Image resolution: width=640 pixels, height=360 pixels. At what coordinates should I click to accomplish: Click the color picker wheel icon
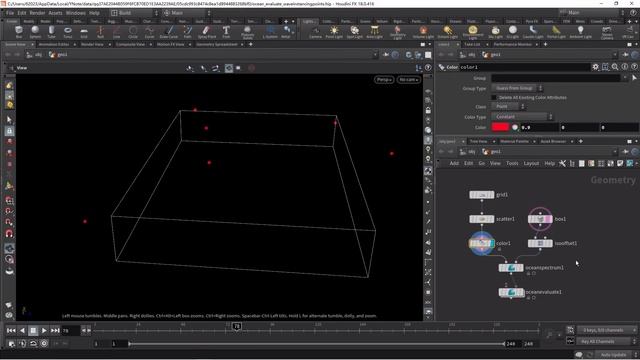[x=515, y=127]
